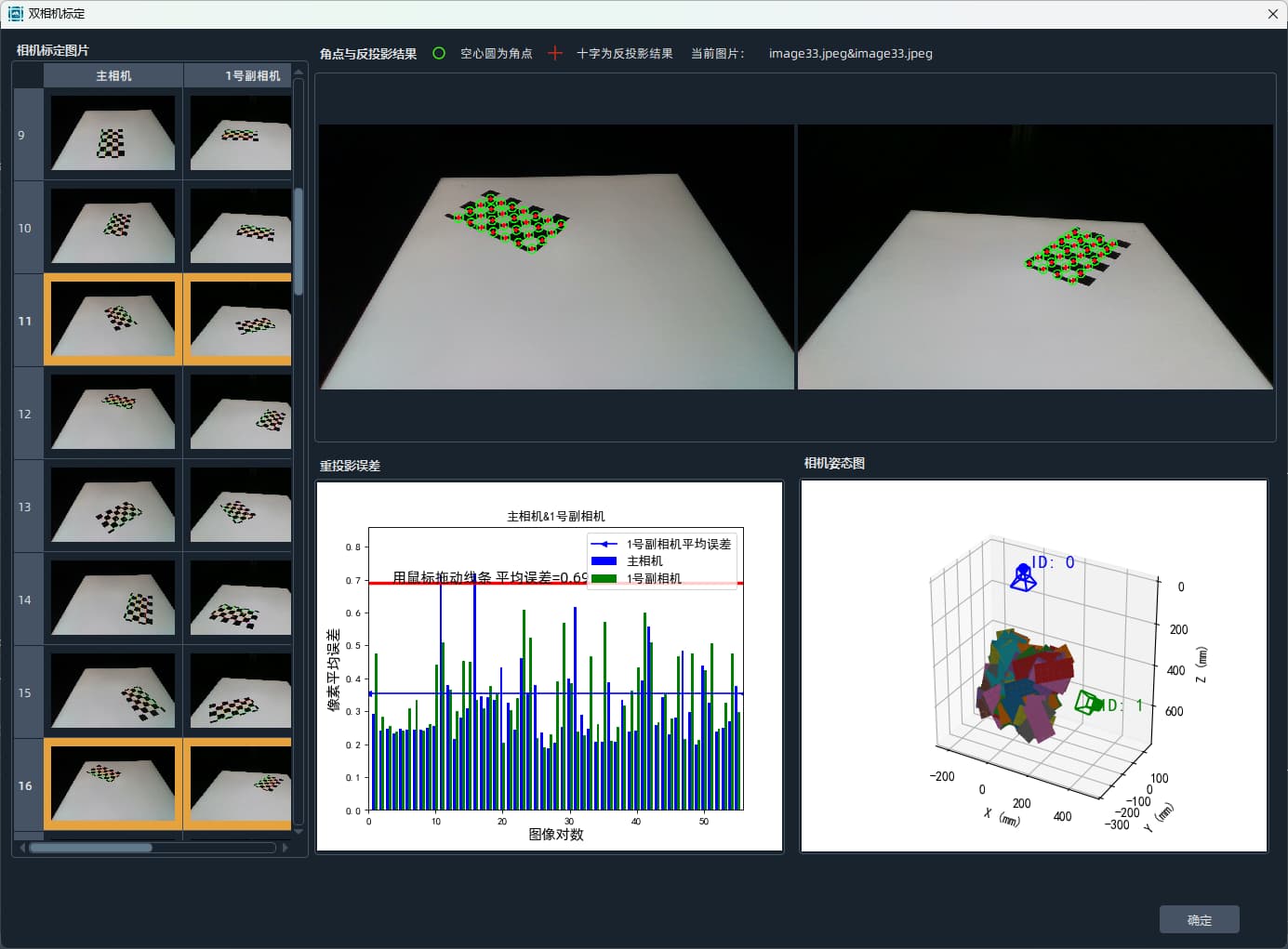Click the right arrow of horizontal scrollbar
The image size is (1288, 949).
coord(285,848)
